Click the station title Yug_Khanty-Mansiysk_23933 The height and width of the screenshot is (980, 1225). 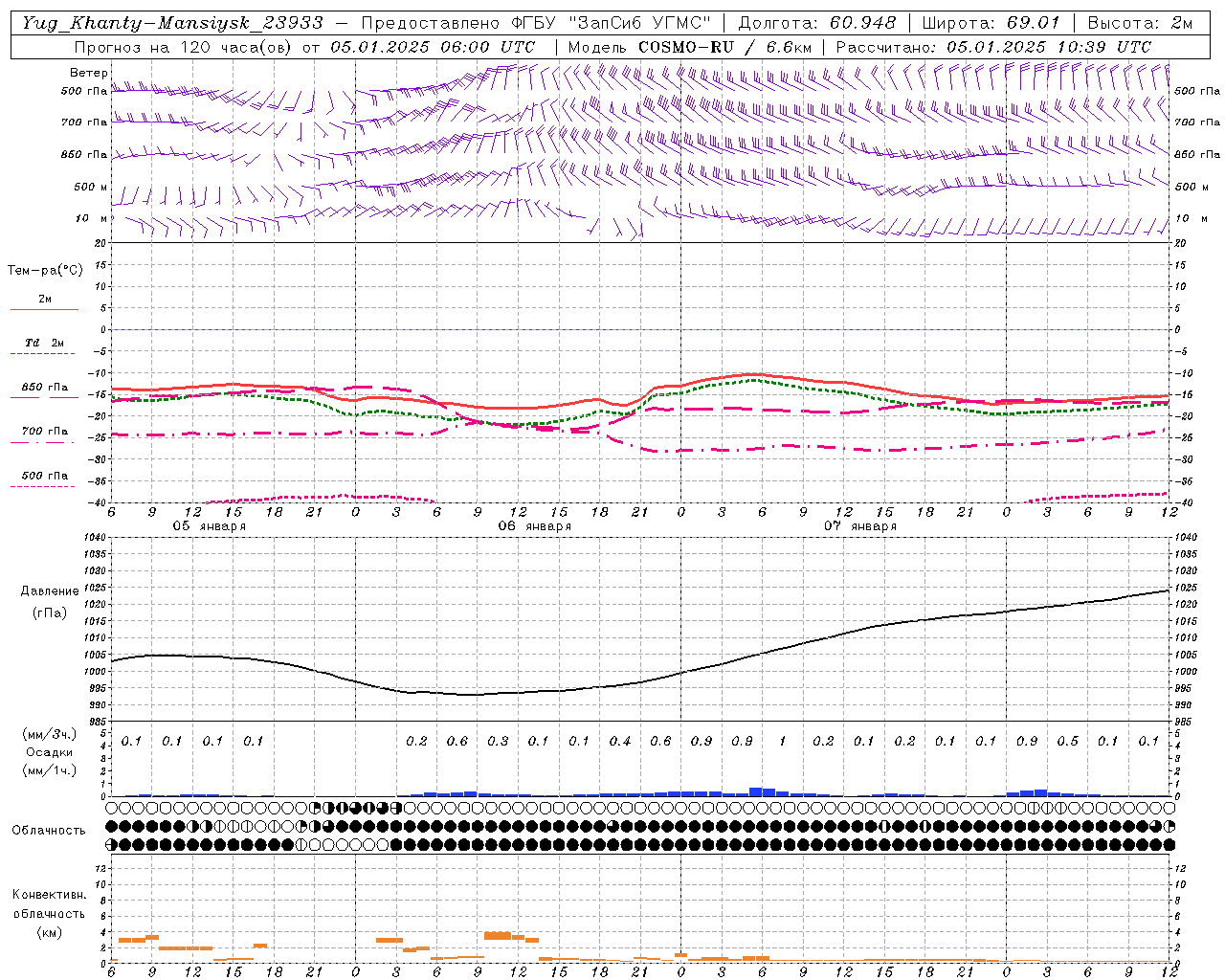pyautogui.click(x=171, y=23)
